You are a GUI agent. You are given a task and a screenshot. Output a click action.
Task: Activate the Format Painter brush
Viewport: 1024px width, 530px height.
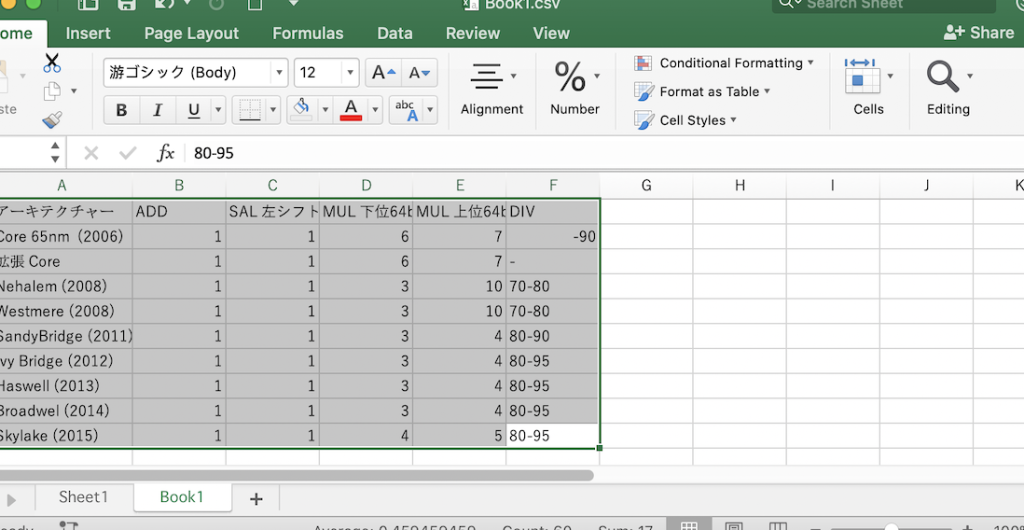pyautogui.click(x=52, y=119)
